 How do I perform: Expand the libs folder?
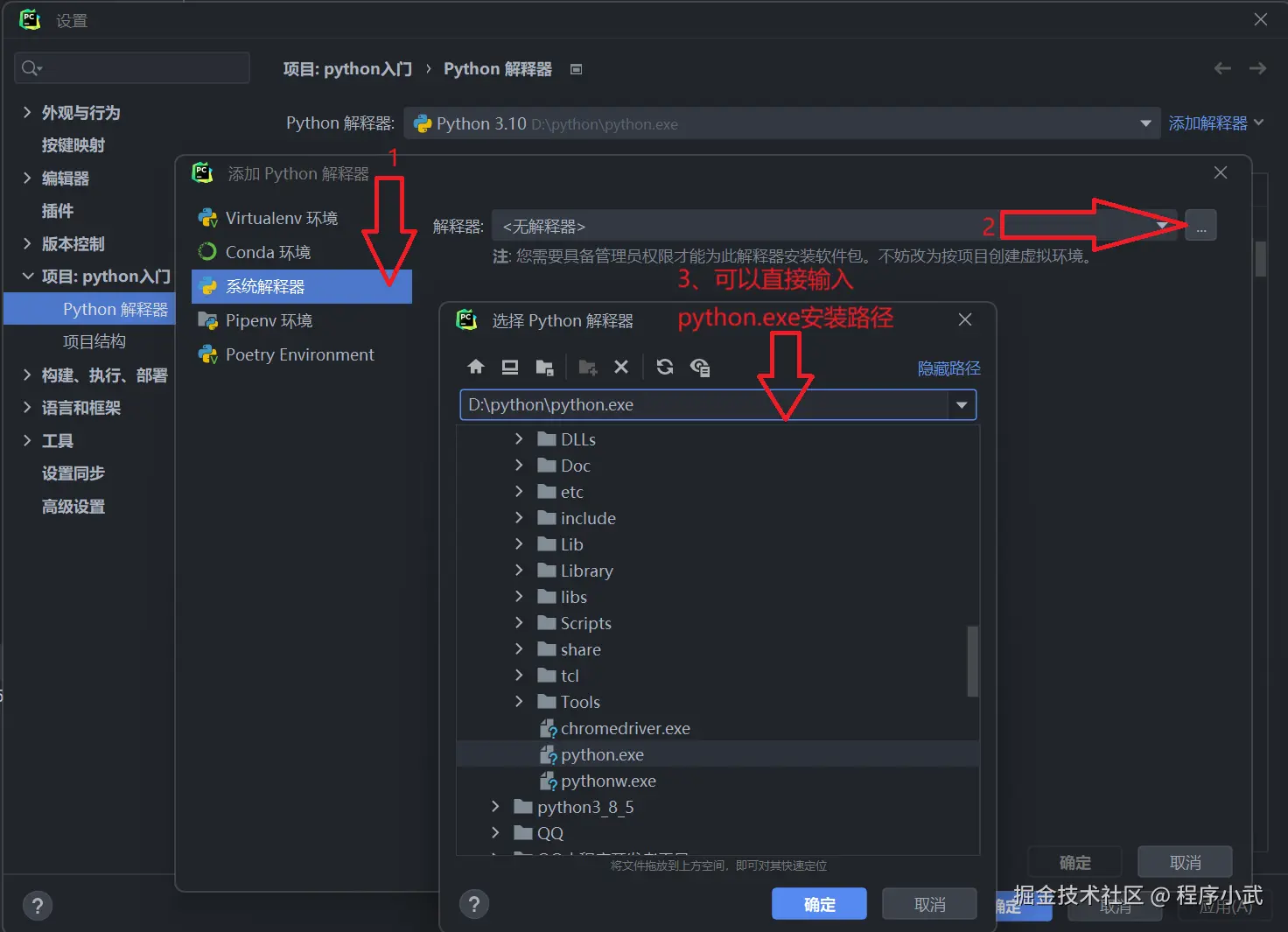[519, 596]
